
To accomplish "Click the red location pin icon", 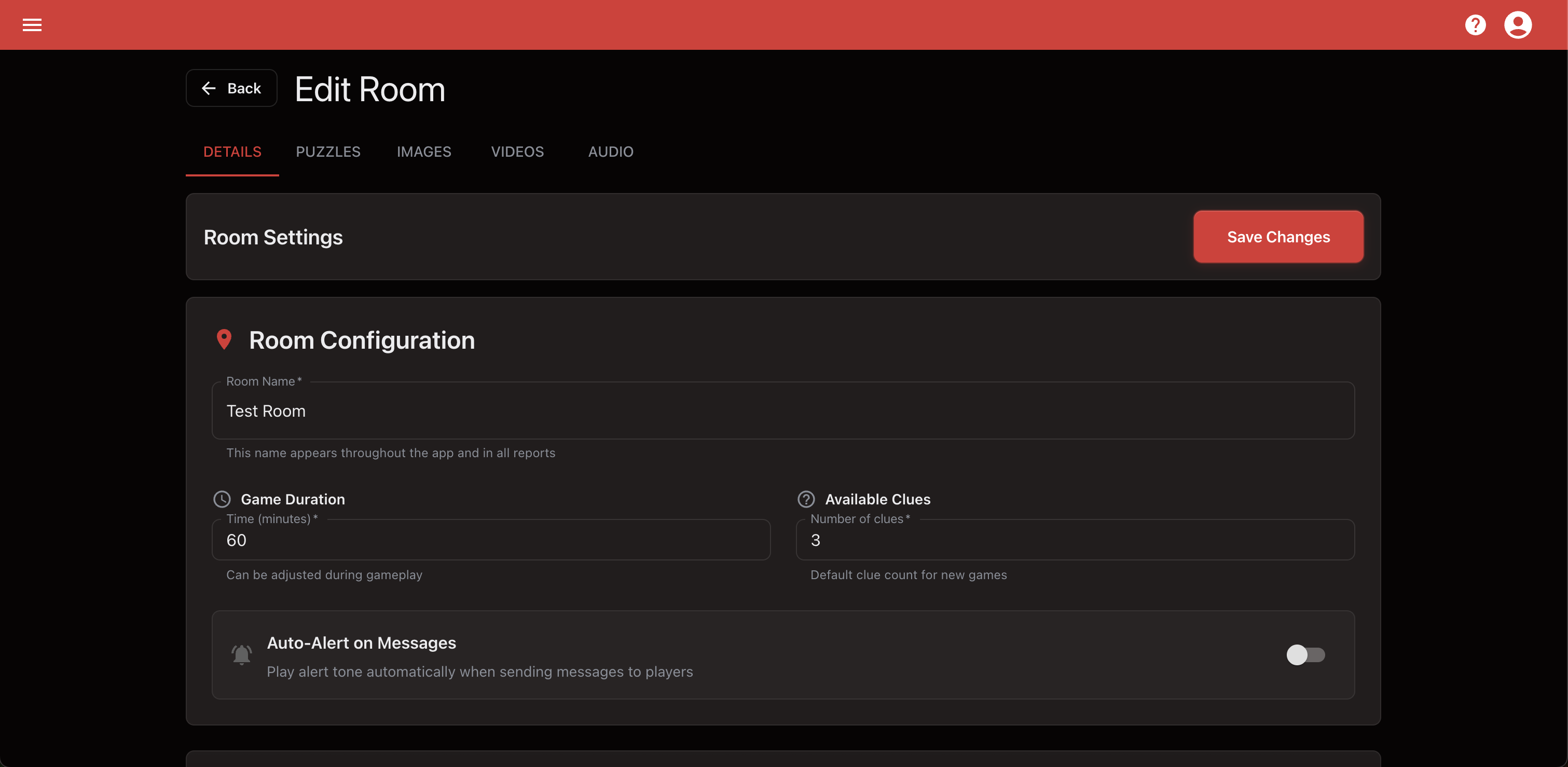I will pyautogui.click(x=224, y=340).
